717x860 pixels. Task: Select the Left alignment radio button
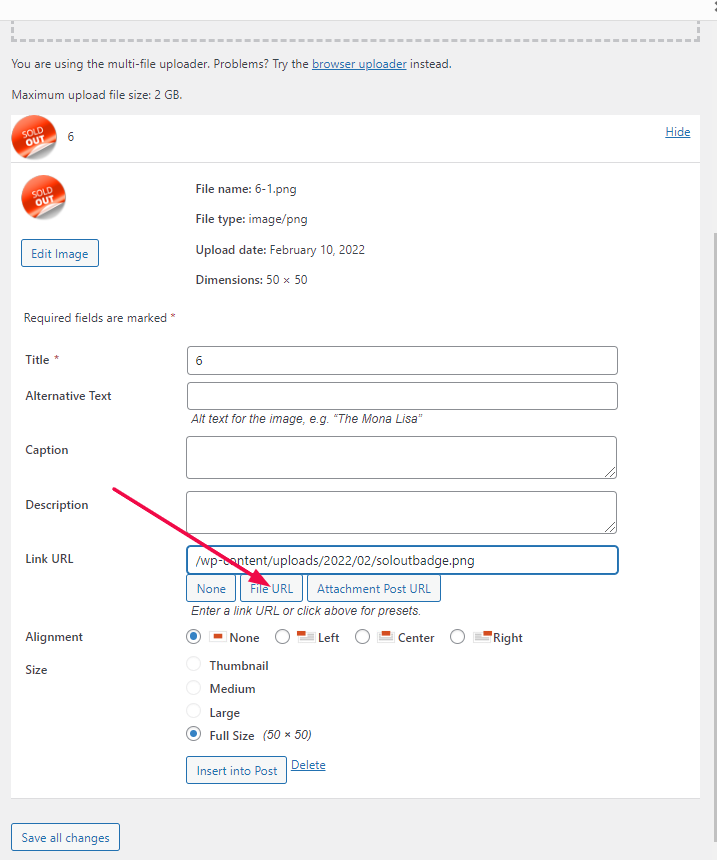[x=283, y=637]
